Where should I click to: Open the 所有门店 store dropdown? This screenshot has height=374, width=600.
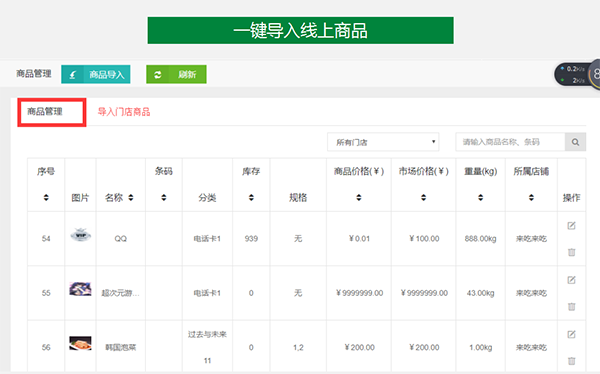click(383, 142)
